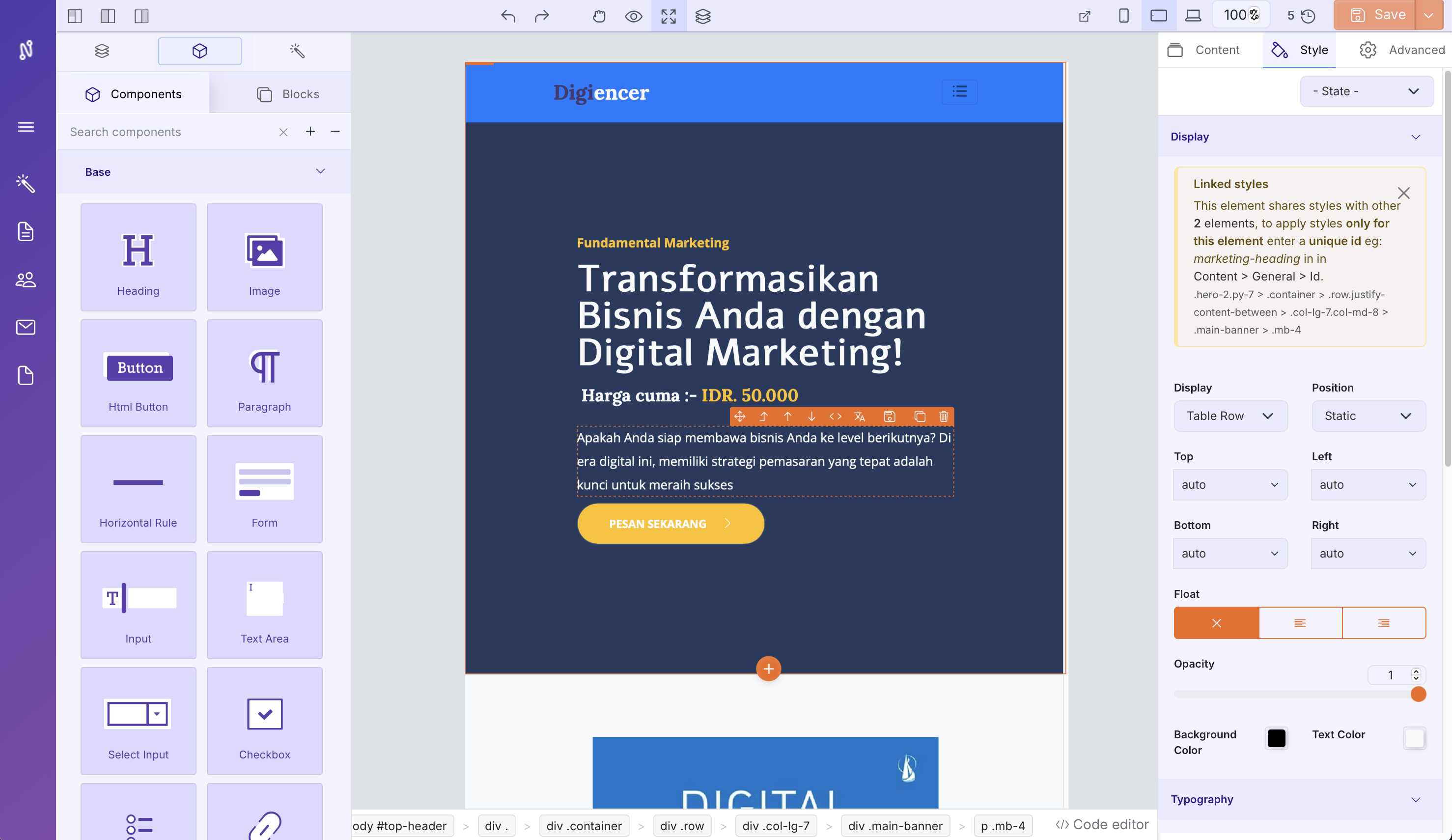Toggle preview mode with eye icon
This screenshot has width=1452, height=840.
point(633,16)
